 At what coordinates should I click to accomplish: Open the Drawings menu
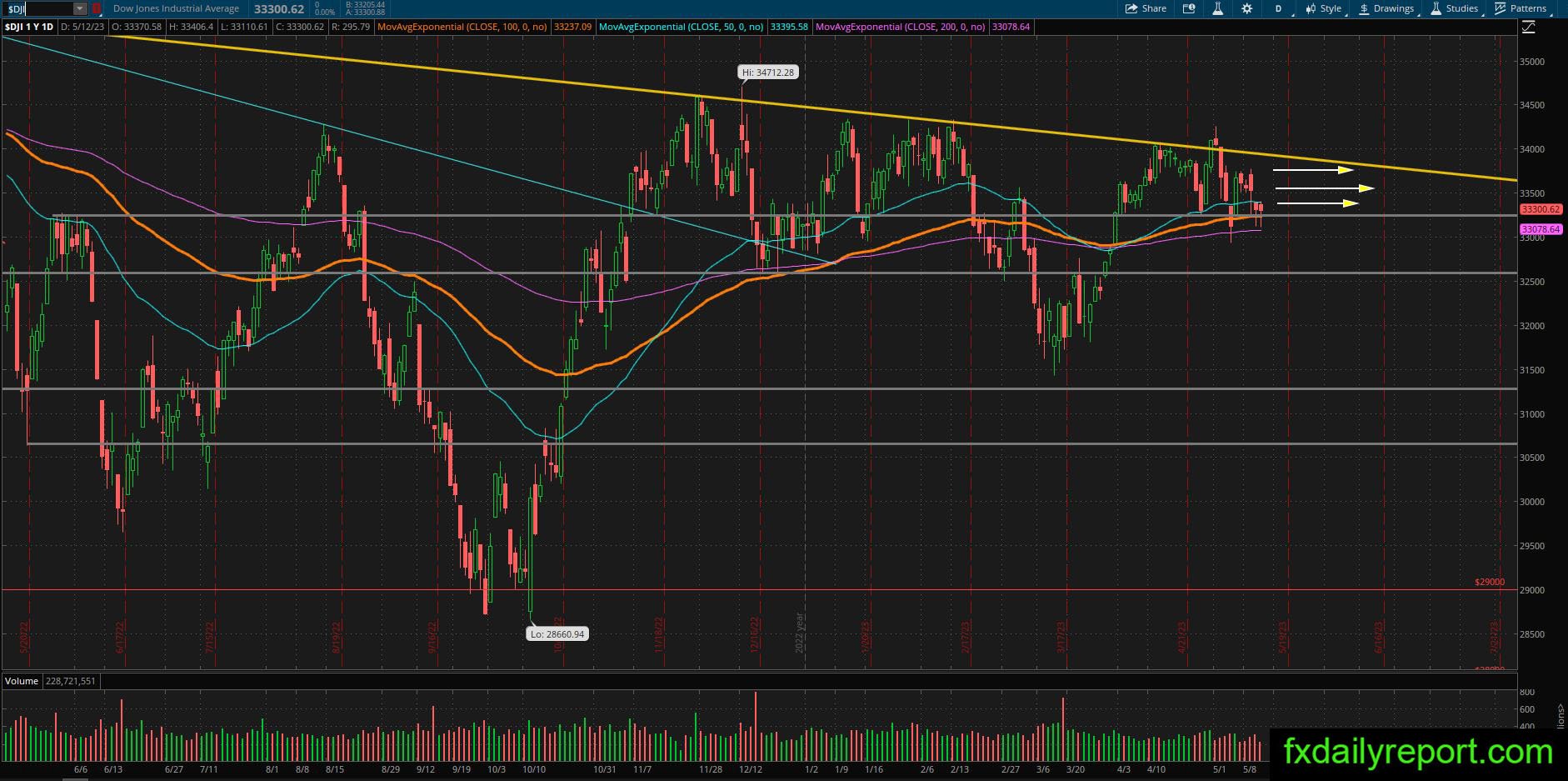coord(1388,8)
